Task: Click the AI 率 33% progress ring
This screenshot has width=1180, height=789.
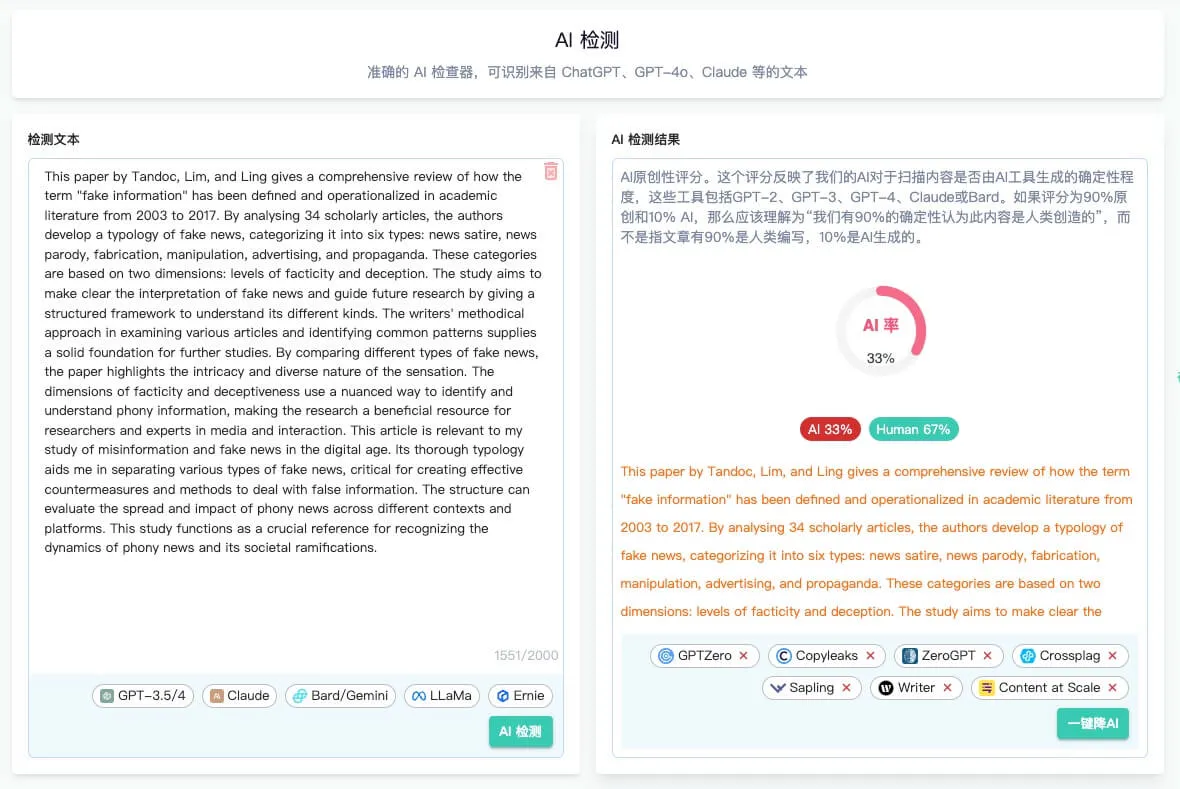Action: [x=880, y=330]
